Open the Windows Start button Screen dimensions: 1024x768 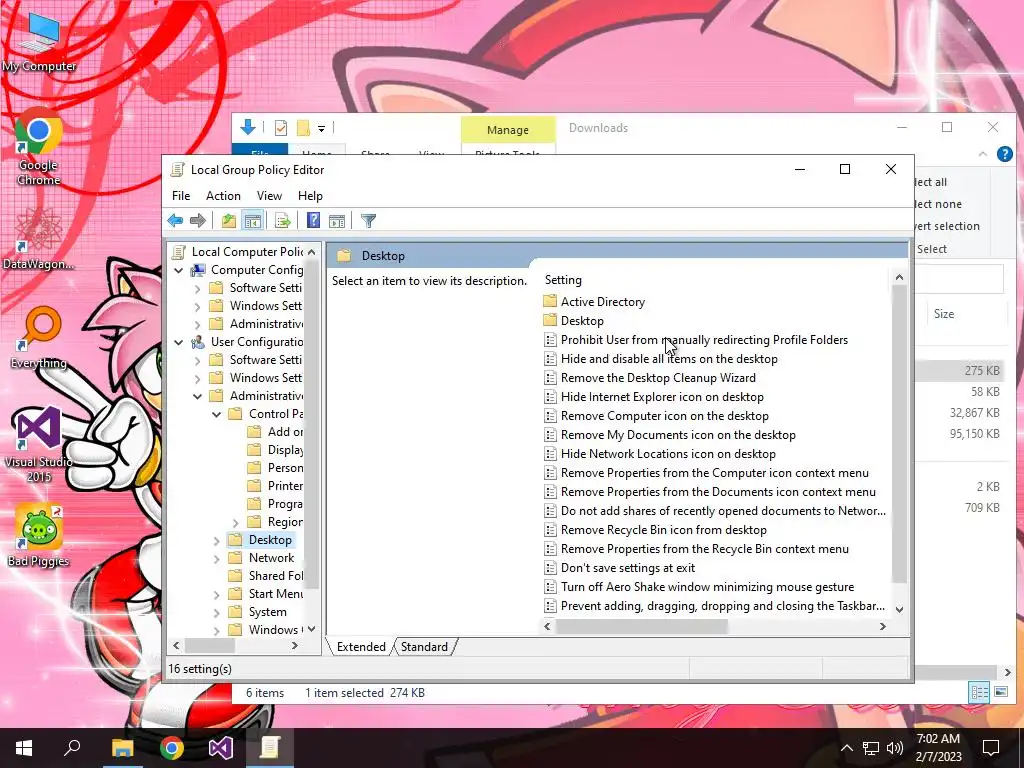coord(24,748)
